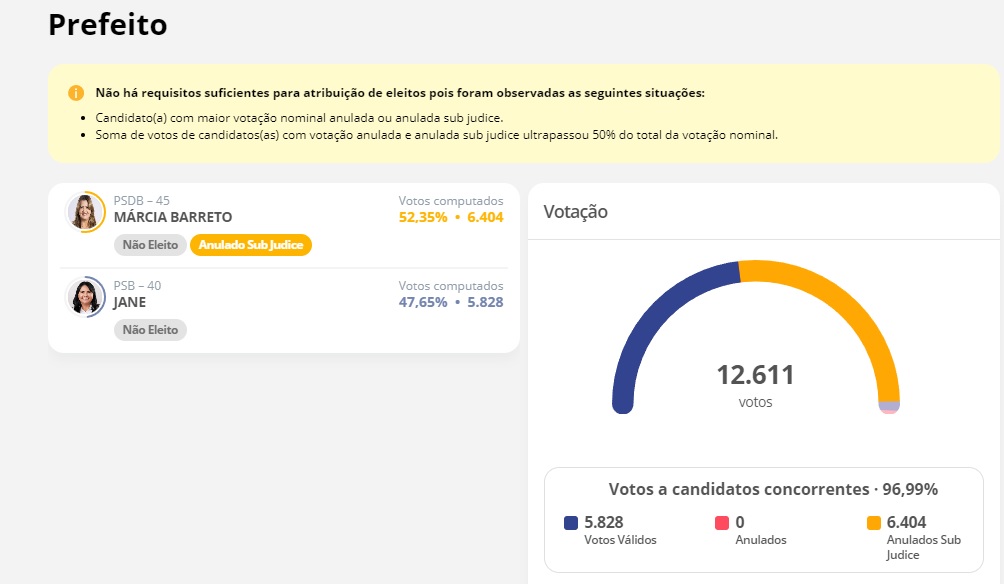Click the 12.611 total votes figure
Image resolution: width=1004 pixels, height=584 pixels.
755,376
